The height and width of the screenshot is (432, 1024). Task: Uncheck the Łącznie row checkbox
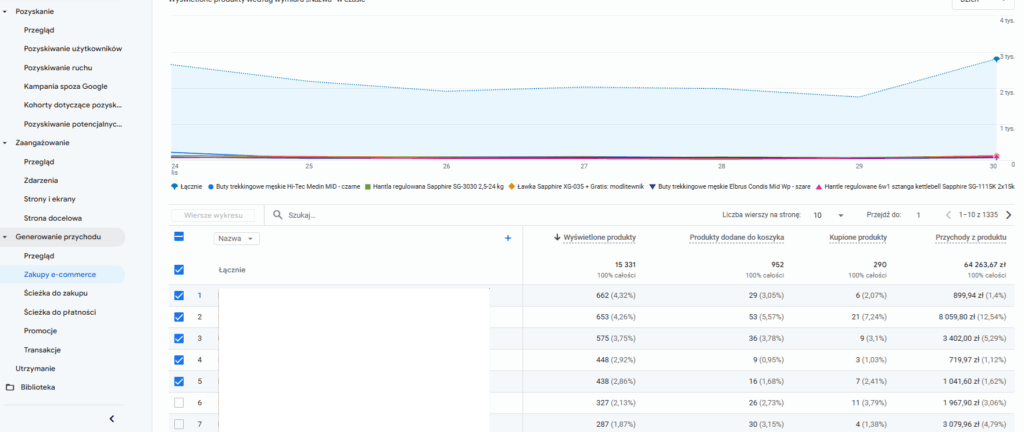[x=179, y=269]
